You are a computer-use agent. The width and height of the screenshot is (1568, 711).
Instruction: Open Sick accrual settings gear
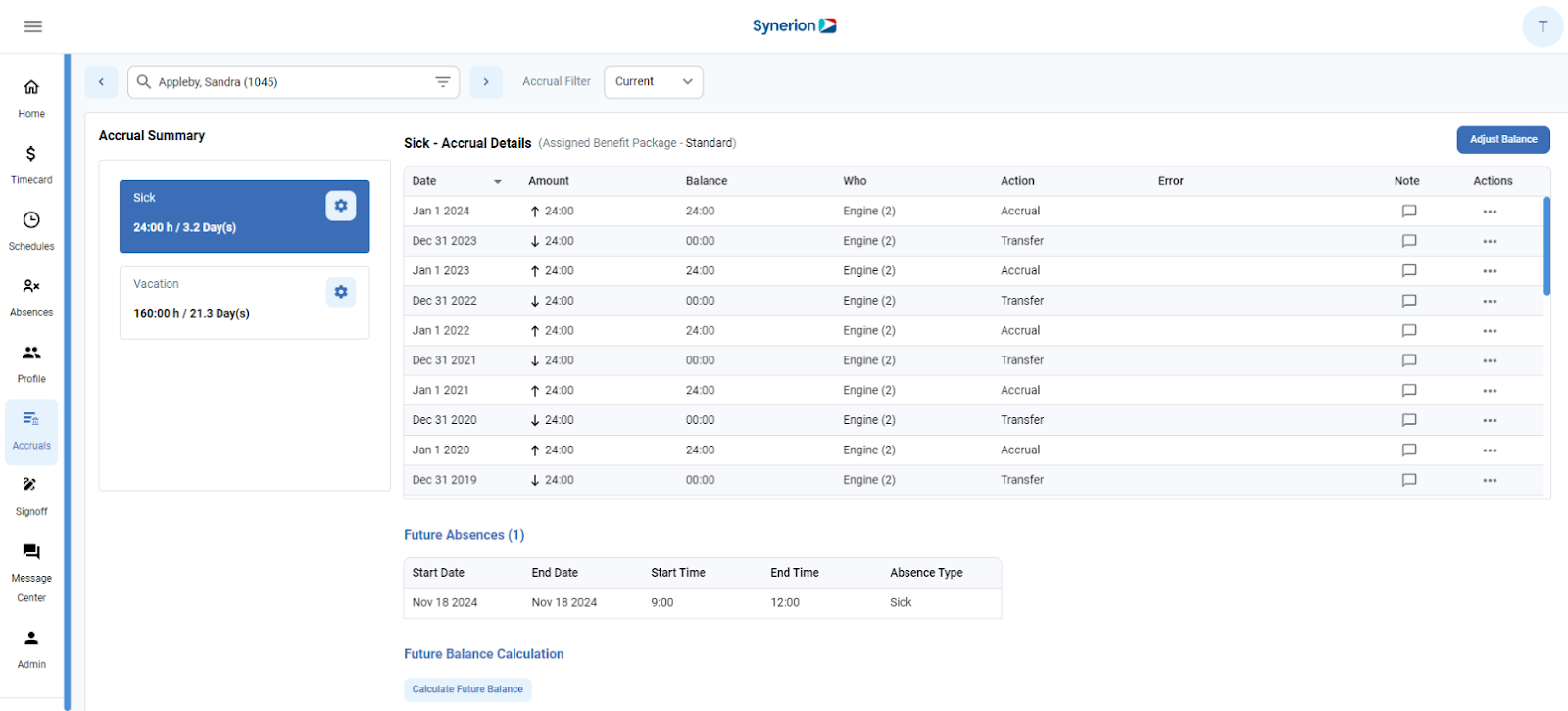(341, 206)
